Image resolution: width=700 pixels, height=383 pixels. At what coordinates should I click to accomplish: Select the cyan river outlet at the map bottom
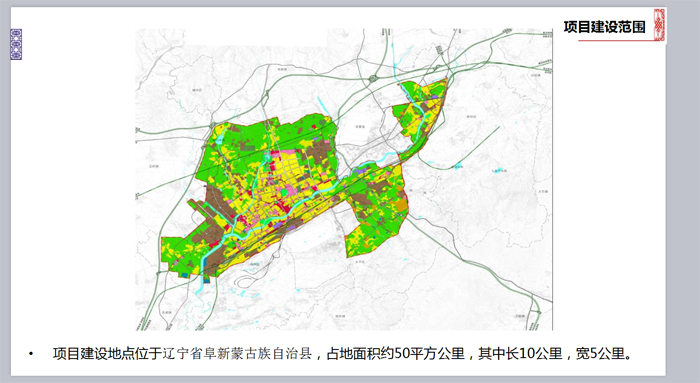point(199,286)
